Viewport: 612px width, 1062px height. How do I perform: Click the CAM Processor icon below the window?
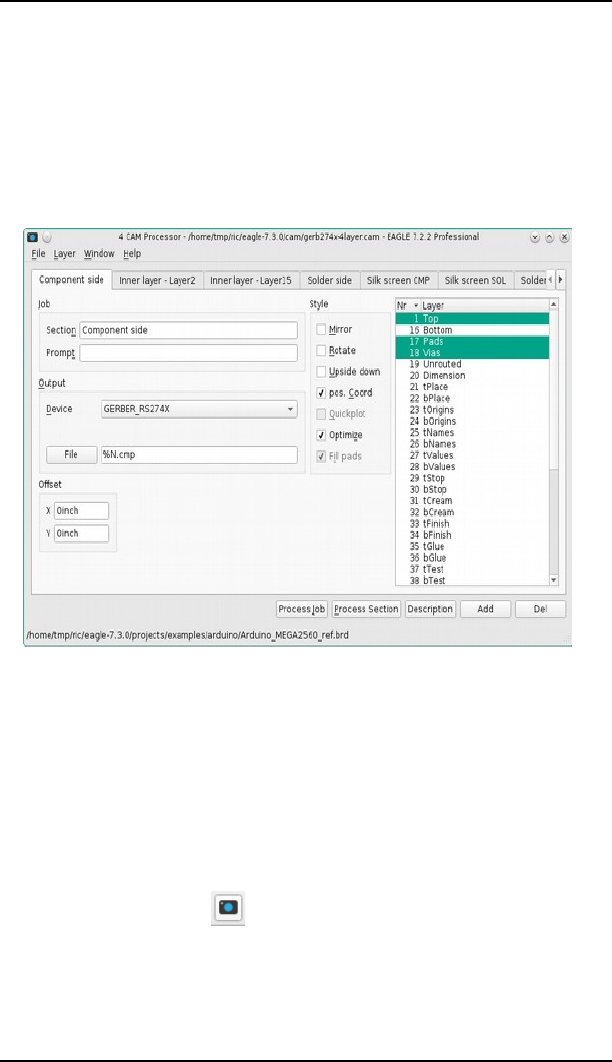pyautogui.click(x=228, y=908)
